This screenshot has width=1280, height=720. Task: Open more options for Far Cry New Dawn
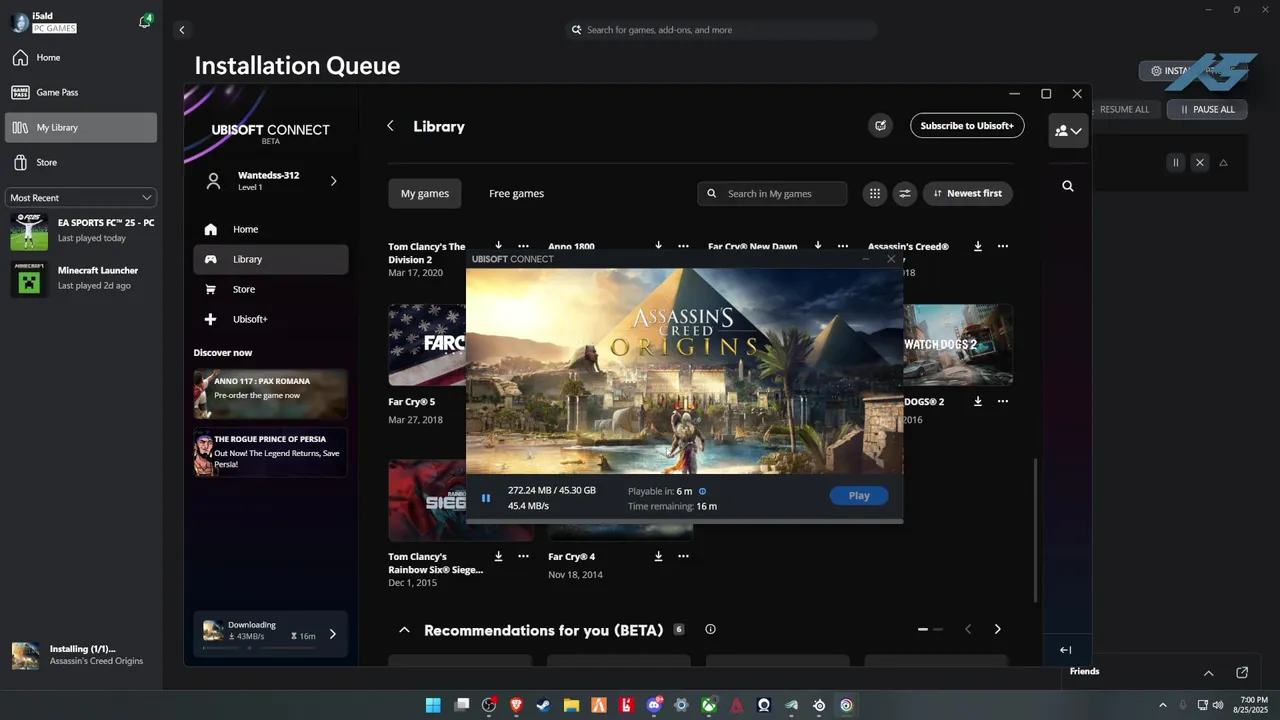[x=843, y=246]
